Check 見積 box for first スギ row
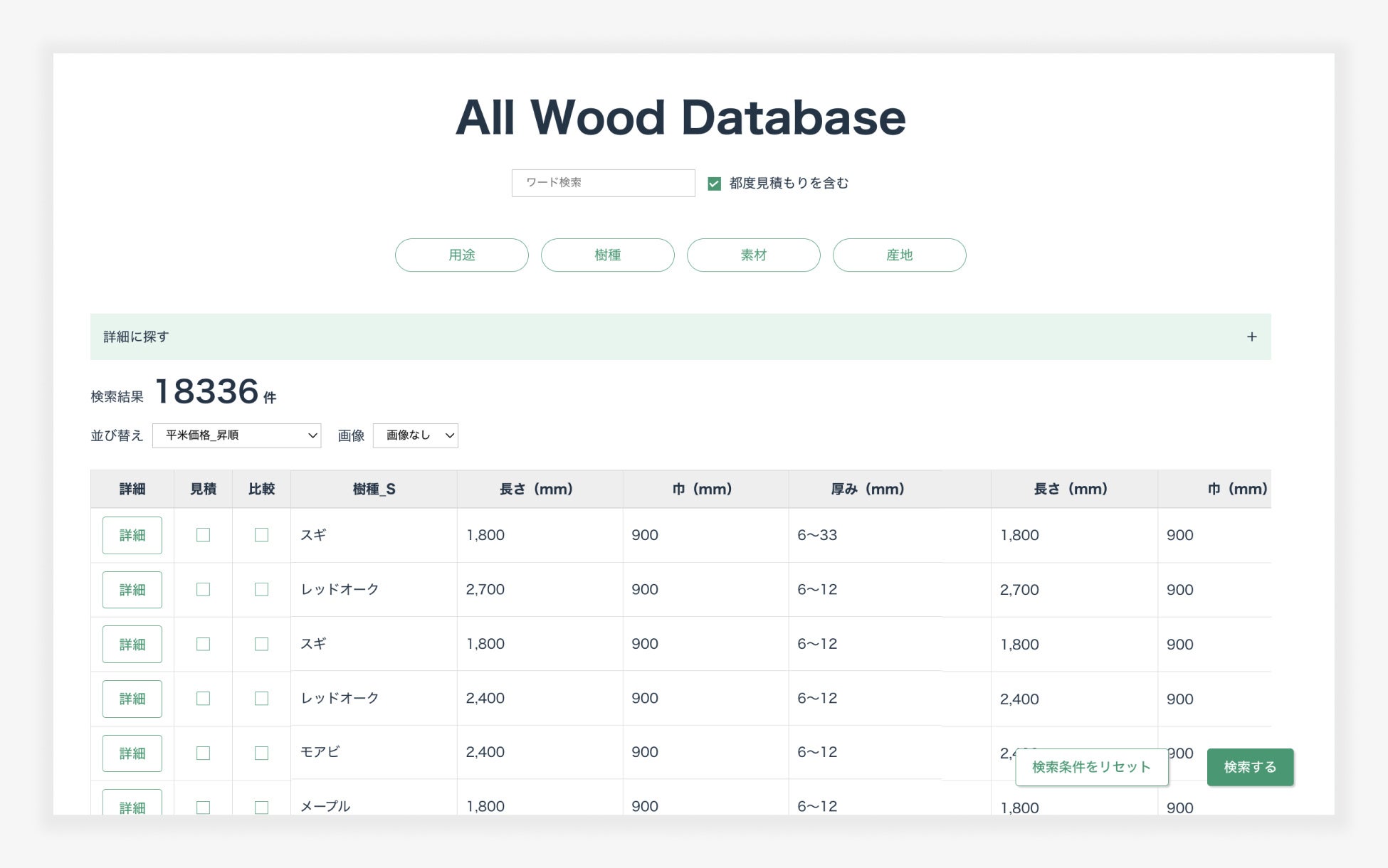 click(x=203, y=535)
